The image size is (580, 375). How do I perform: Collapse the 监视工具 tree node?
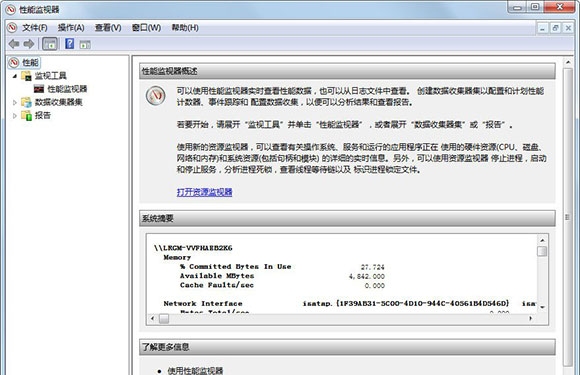[15, 76]
